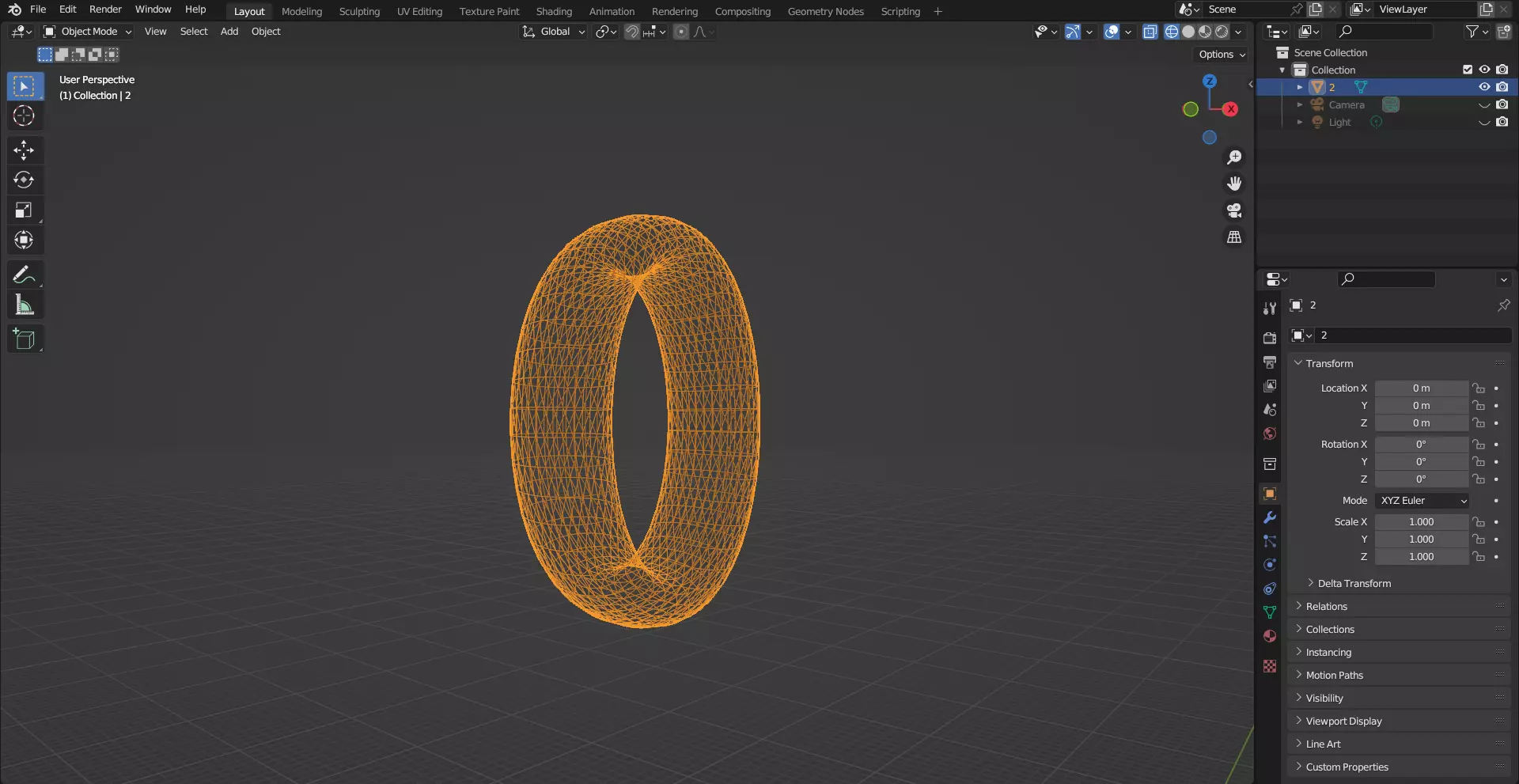Toggle X-ray mode in header

coord(1150,32)
